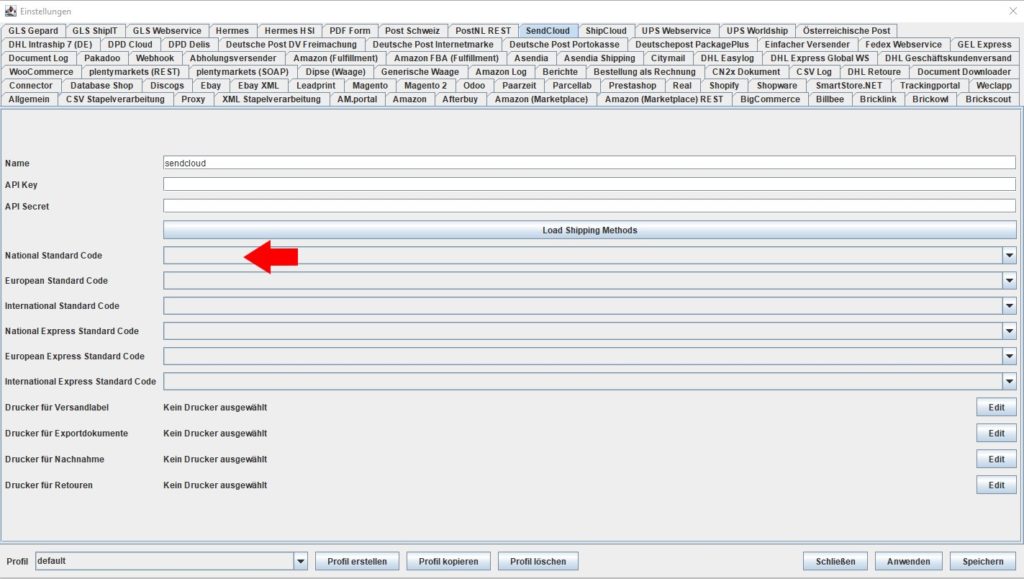Switch to the GLS Gepard tab

point(33,31)
